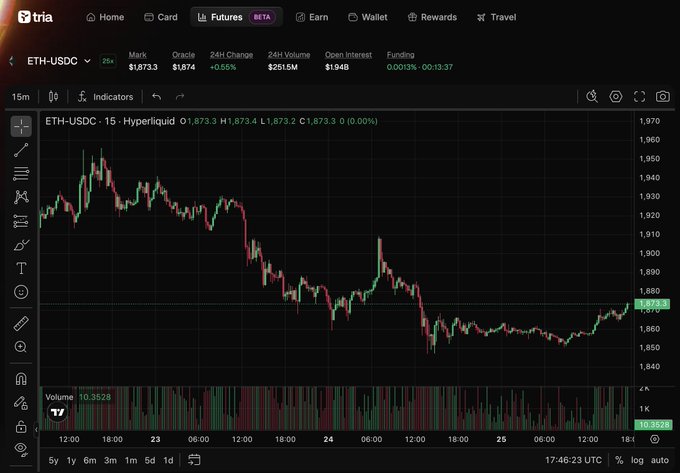Select the 1m date range

click(131, 460)
